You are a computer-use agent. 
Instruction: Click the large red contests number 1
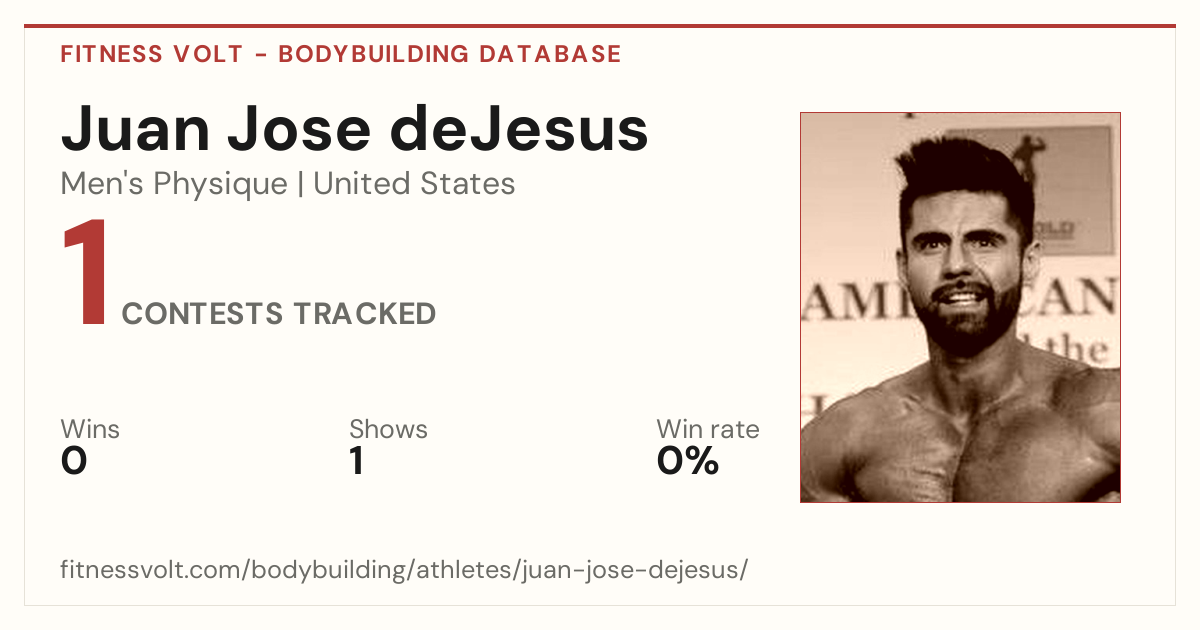coord(84,275)
